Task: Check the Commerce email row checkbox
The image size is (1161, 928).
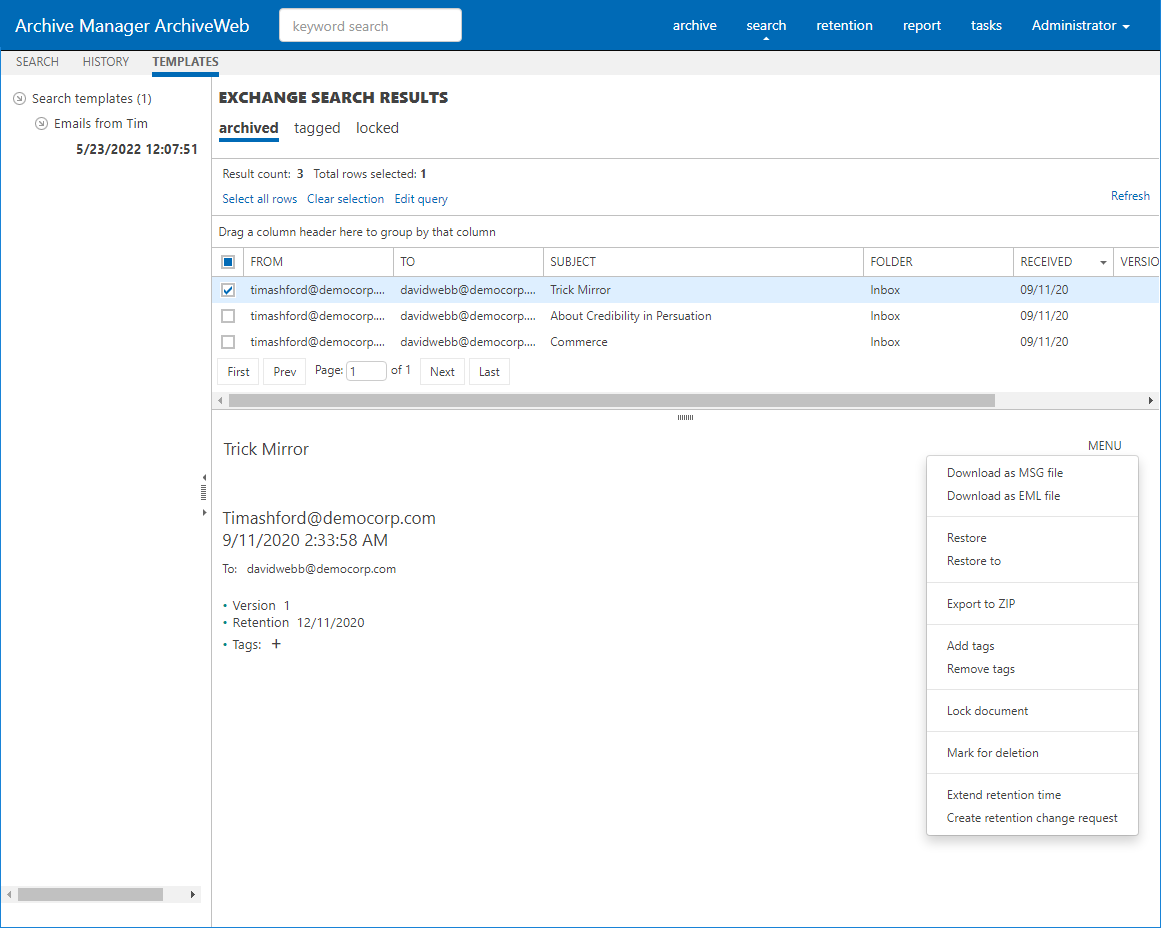Action: [228, 342]
